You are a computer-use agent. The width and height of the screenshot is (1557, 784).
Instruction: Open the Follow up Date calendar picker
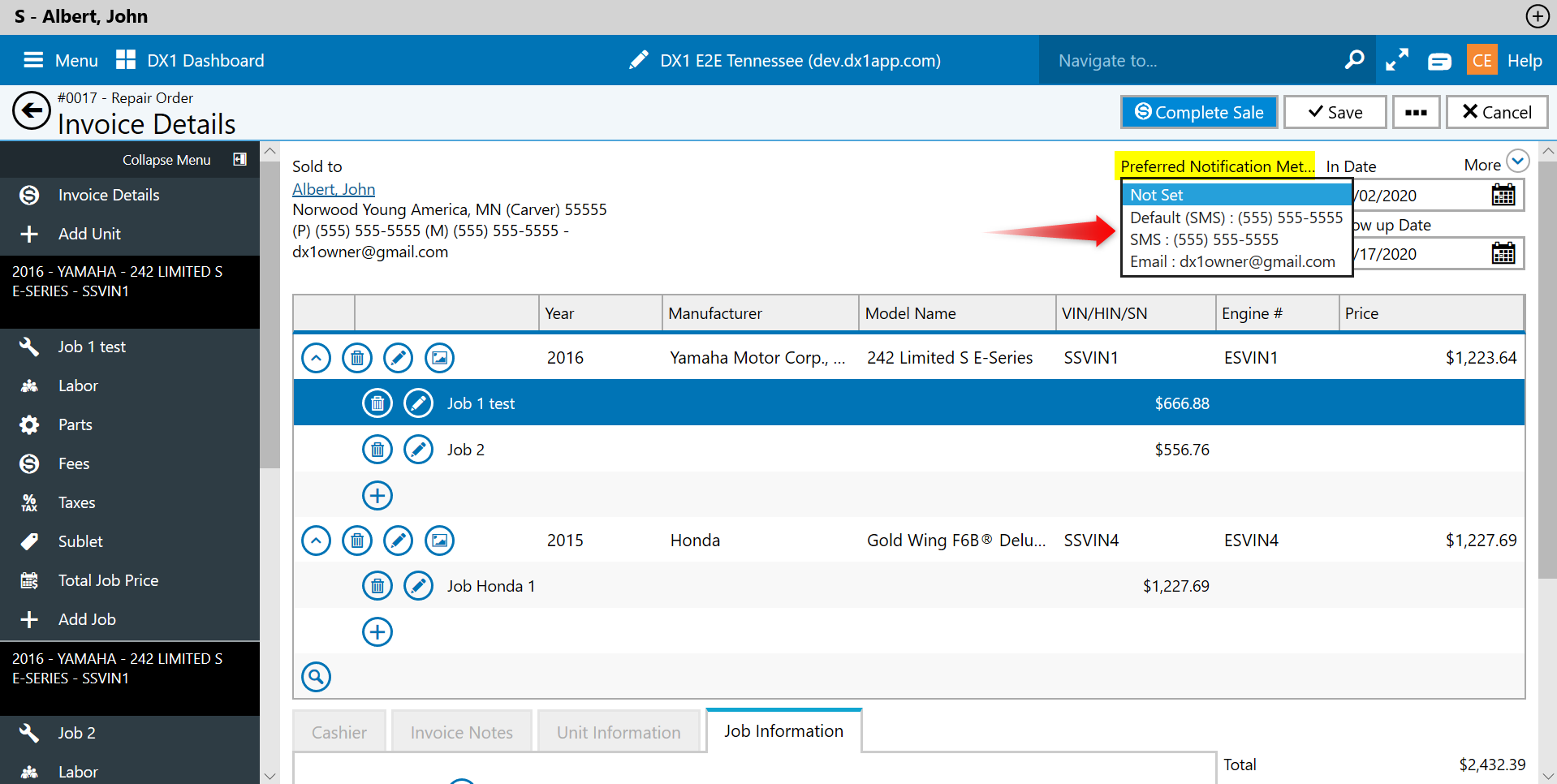point(1503,253)
